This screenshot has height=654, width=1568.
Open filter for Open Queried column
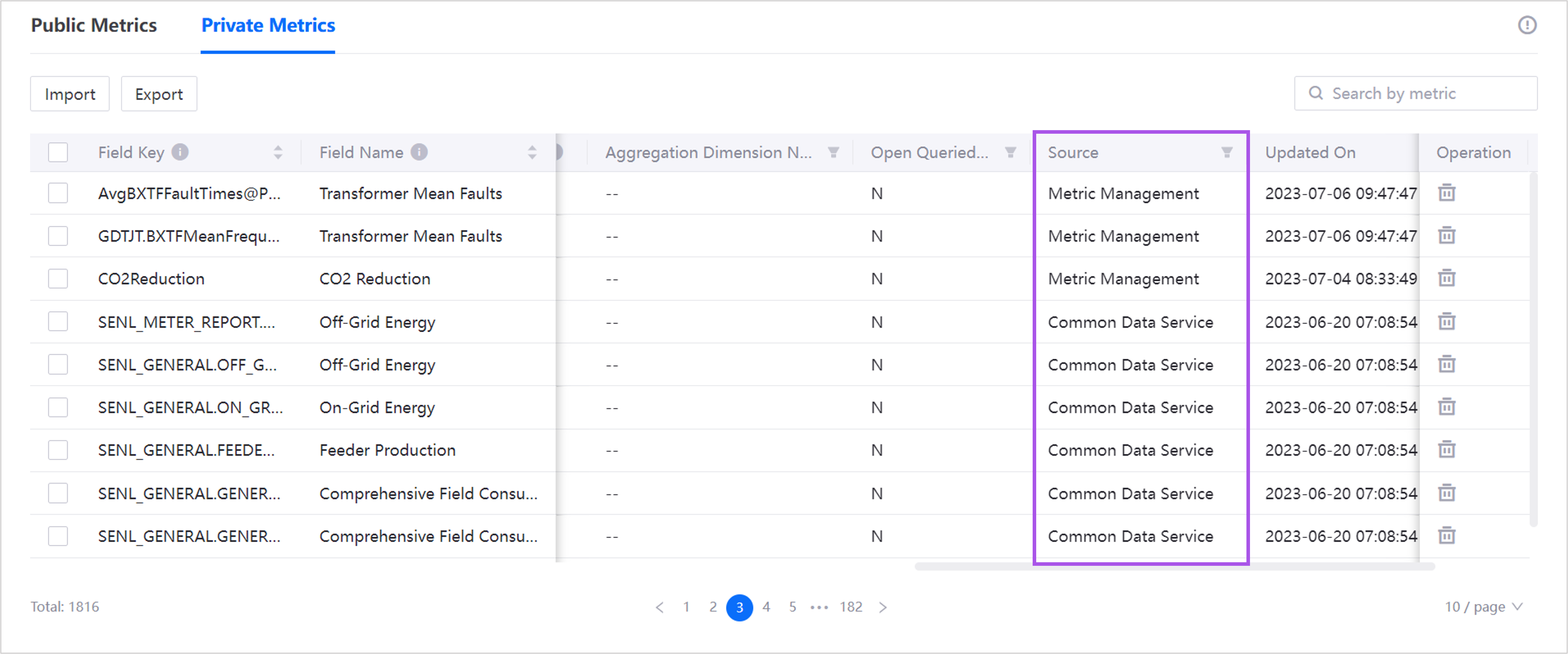[1010, 152]
